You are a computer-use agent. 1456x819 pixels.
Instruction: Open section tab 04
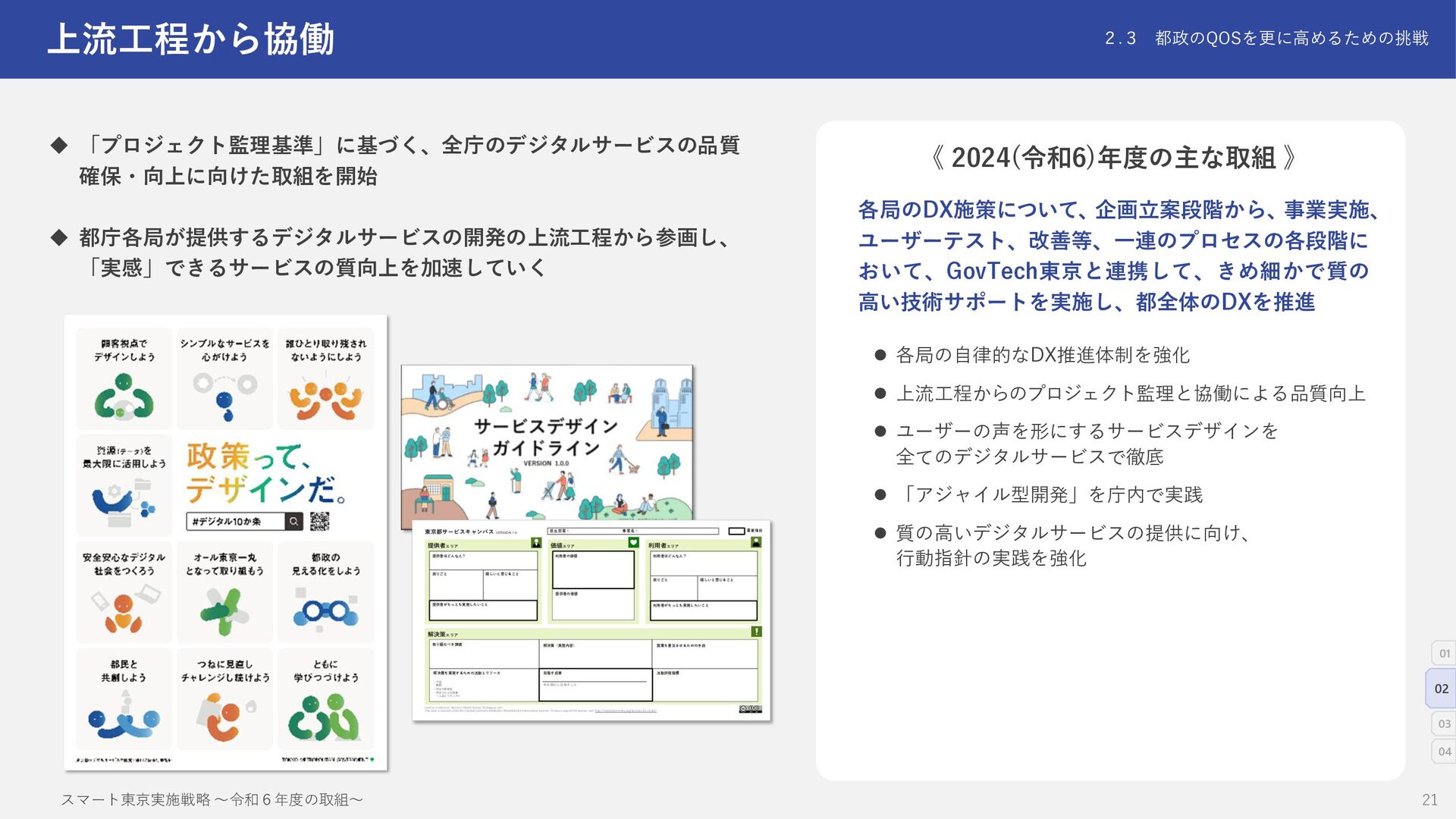[1444, 752]
